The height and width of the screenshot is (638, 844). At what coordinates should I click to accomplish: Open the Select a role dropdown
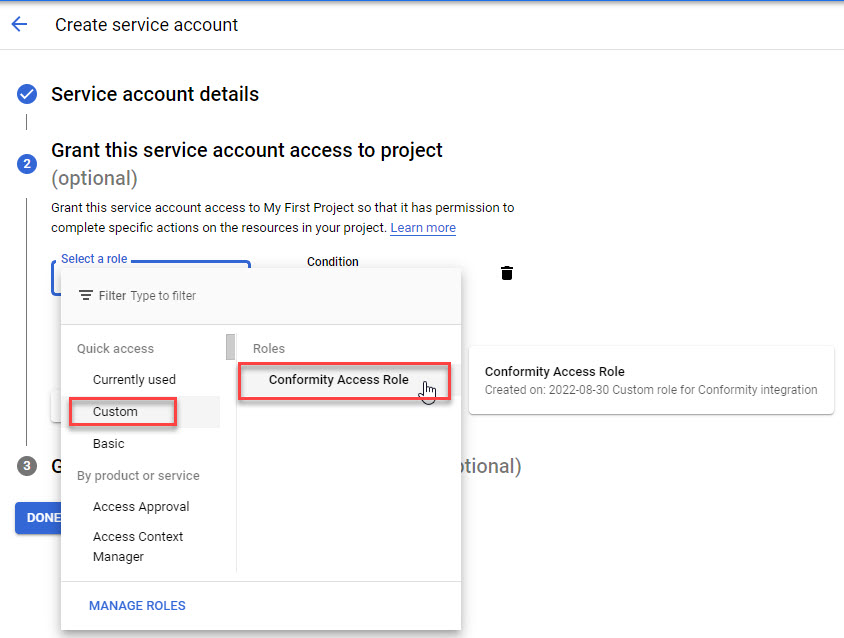coord(94,258)
